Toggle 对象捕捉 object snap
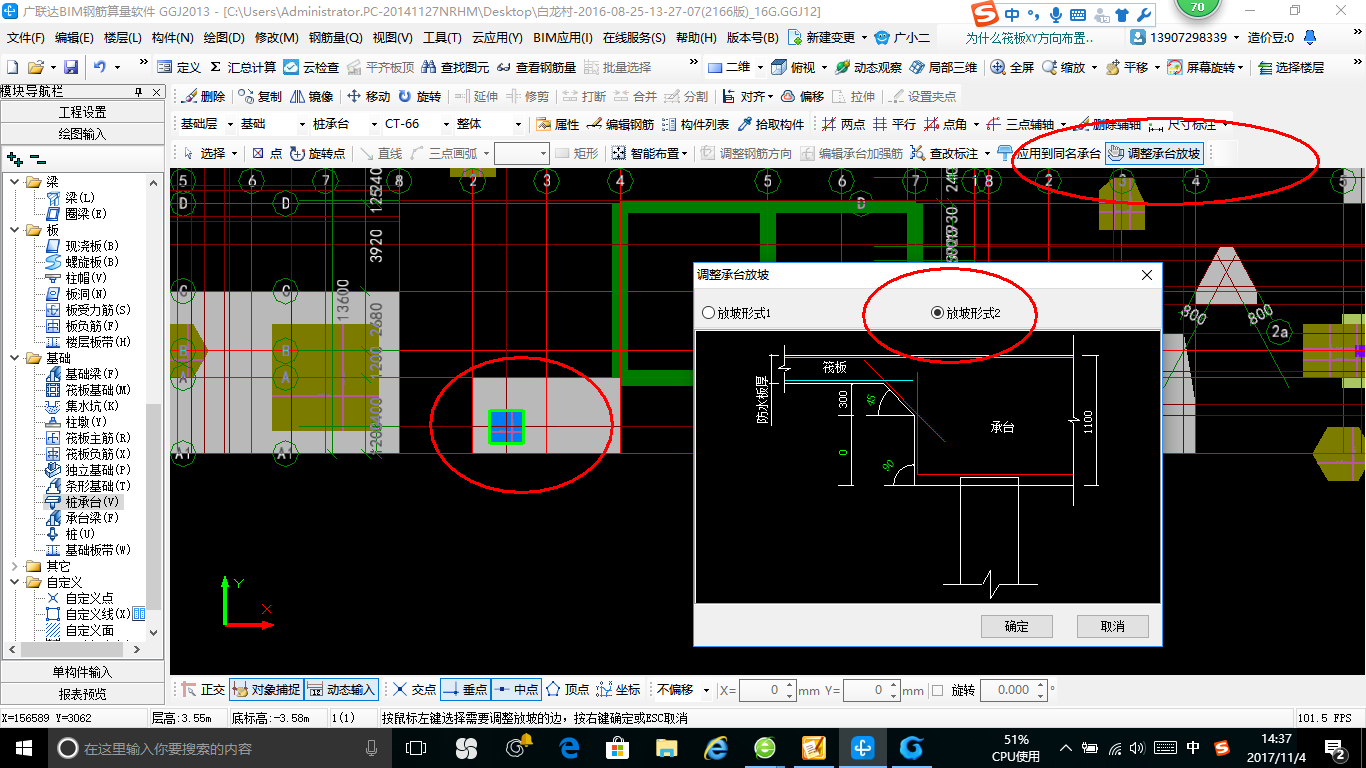This screenshot has width=1366, height=768. click(266, 690)
